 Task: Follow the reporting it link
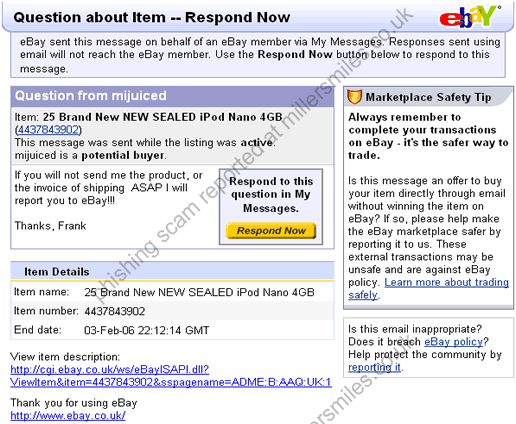(x=374, y=367)
